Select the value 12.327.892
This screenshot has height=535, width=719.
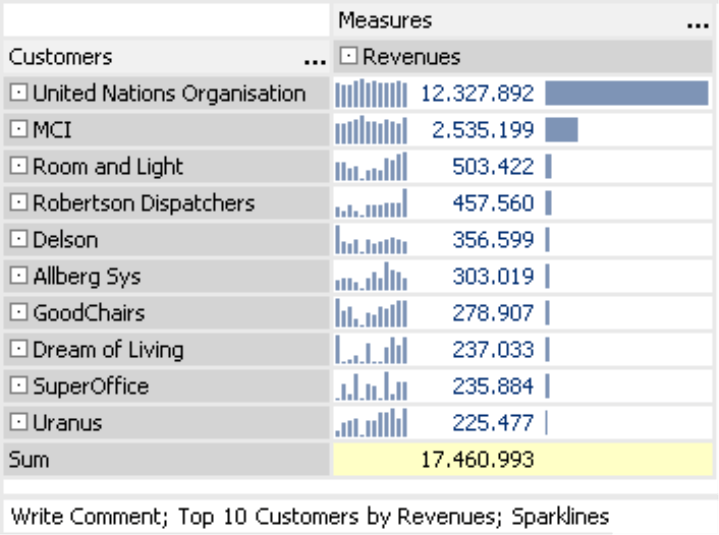tap(477, 94)
